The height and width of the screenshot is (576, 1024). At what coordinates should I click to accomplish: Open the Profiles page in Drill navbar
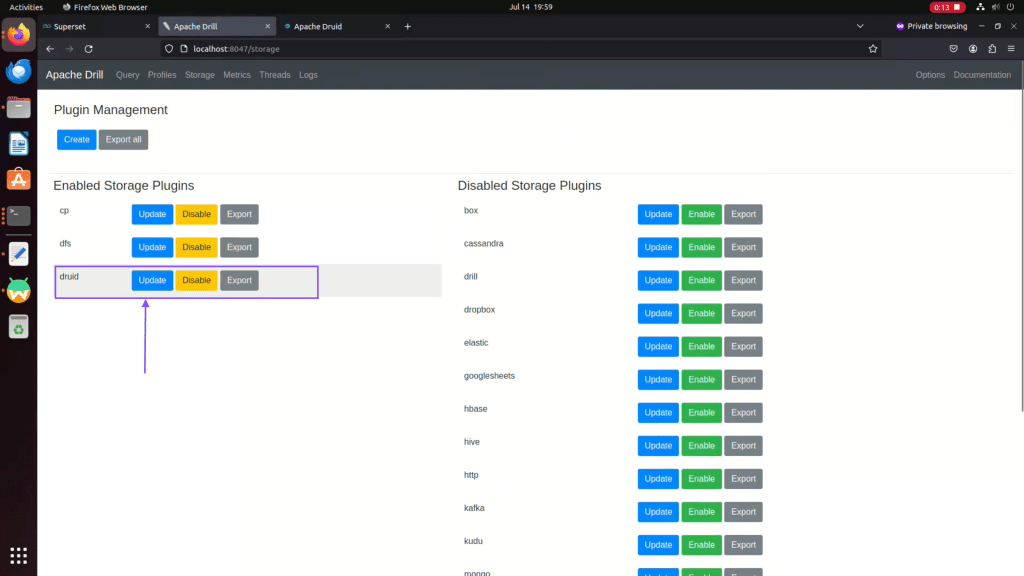162,75
